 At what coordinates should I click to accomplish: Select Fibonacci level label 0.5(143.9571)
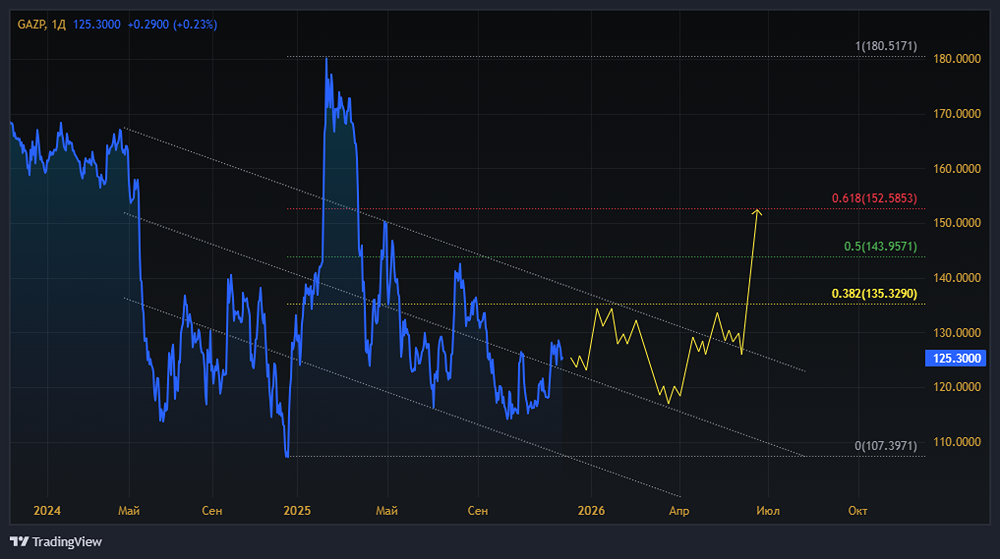881,247
